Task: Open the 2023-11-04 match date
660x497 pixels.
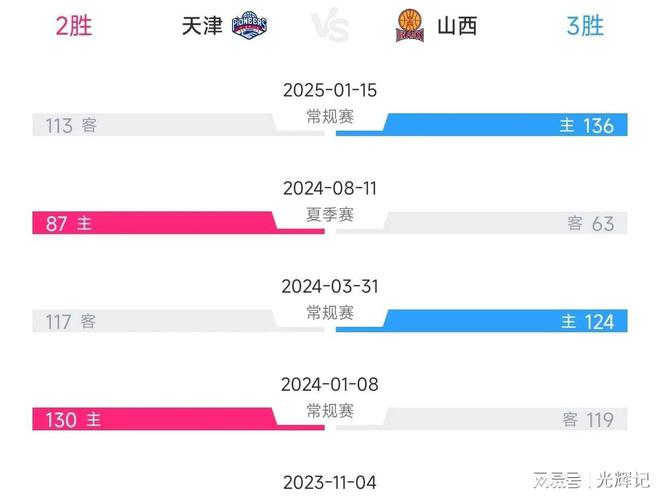Action: [330, 482]
